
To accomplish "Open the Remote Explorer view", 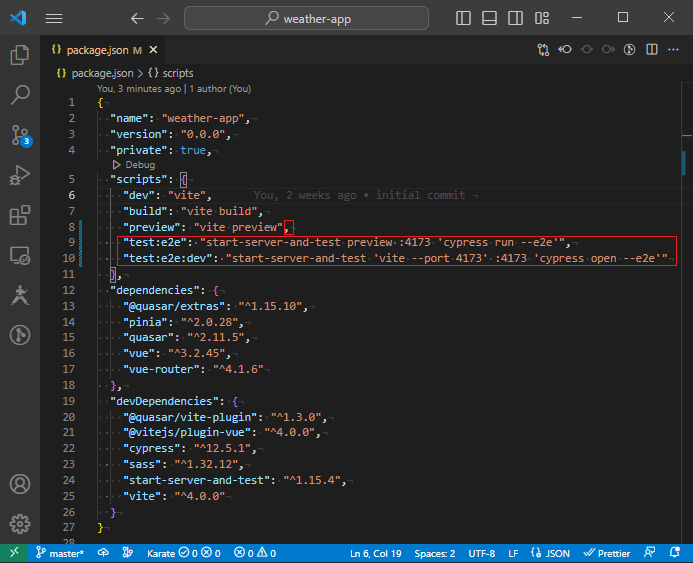I will (20, 255).
